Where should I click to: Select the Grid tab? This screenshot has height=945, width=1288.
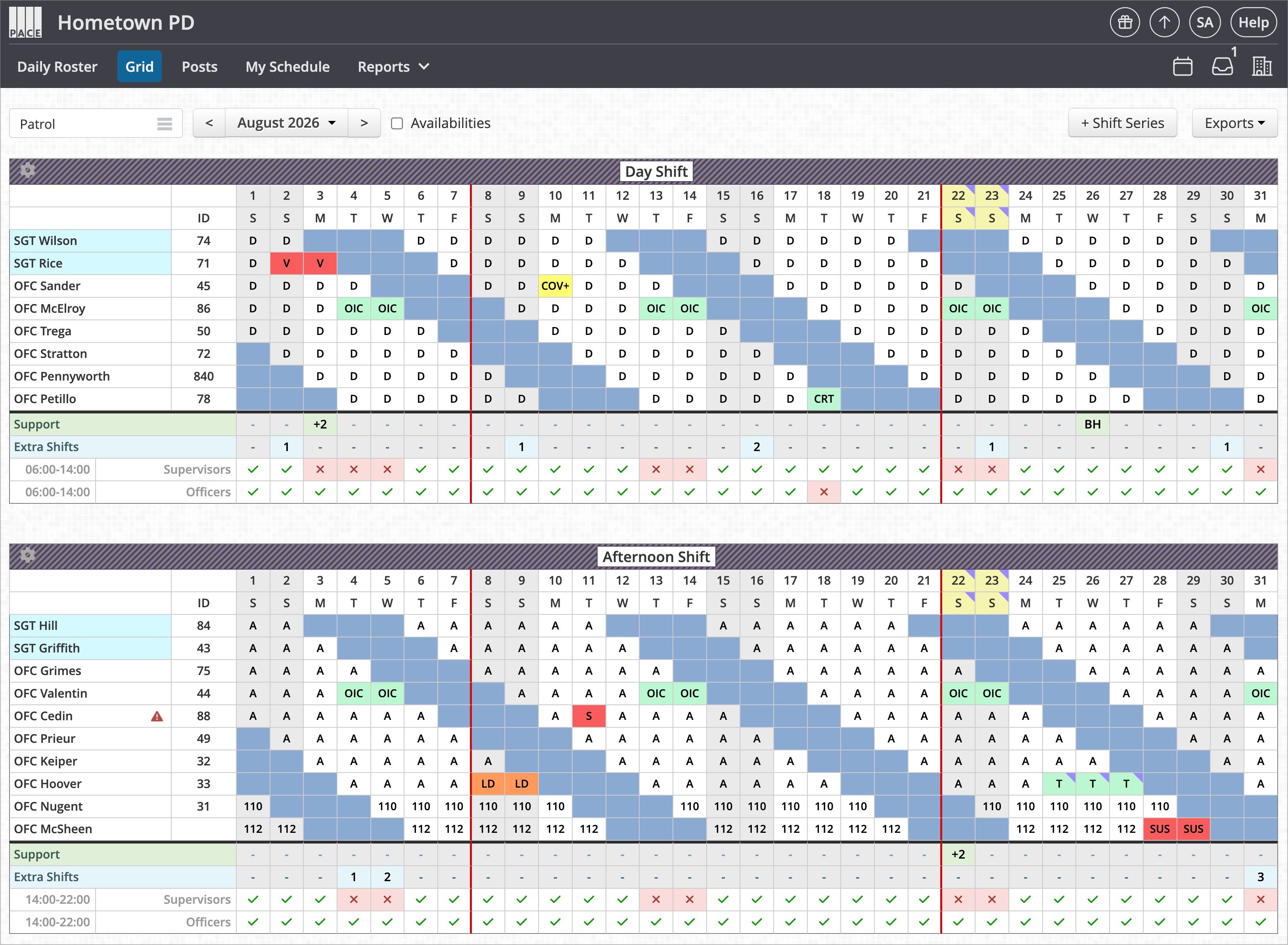pos(140,66)
